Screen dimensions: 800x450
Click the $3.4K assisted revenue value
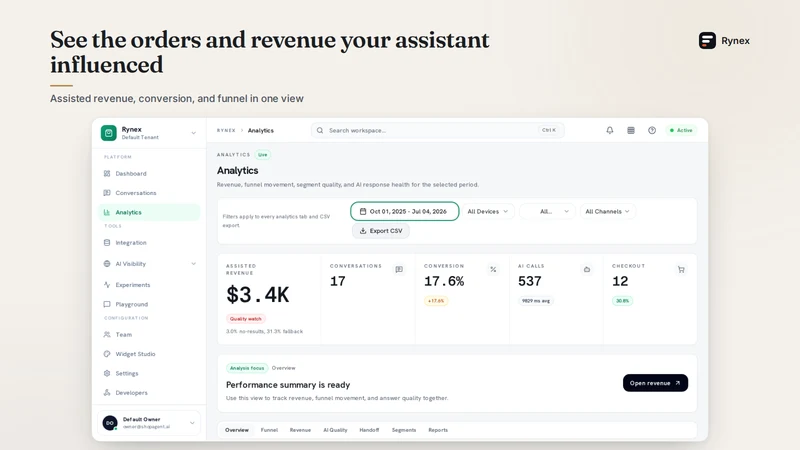258,295
